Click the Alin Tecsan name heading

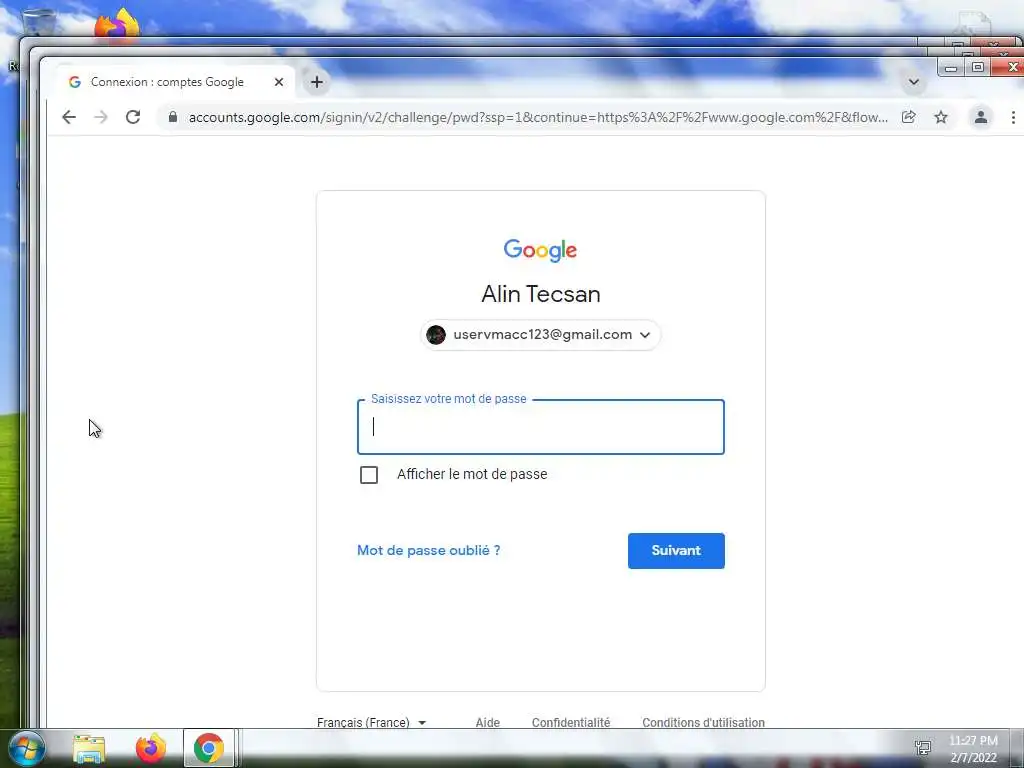point(541,294)
